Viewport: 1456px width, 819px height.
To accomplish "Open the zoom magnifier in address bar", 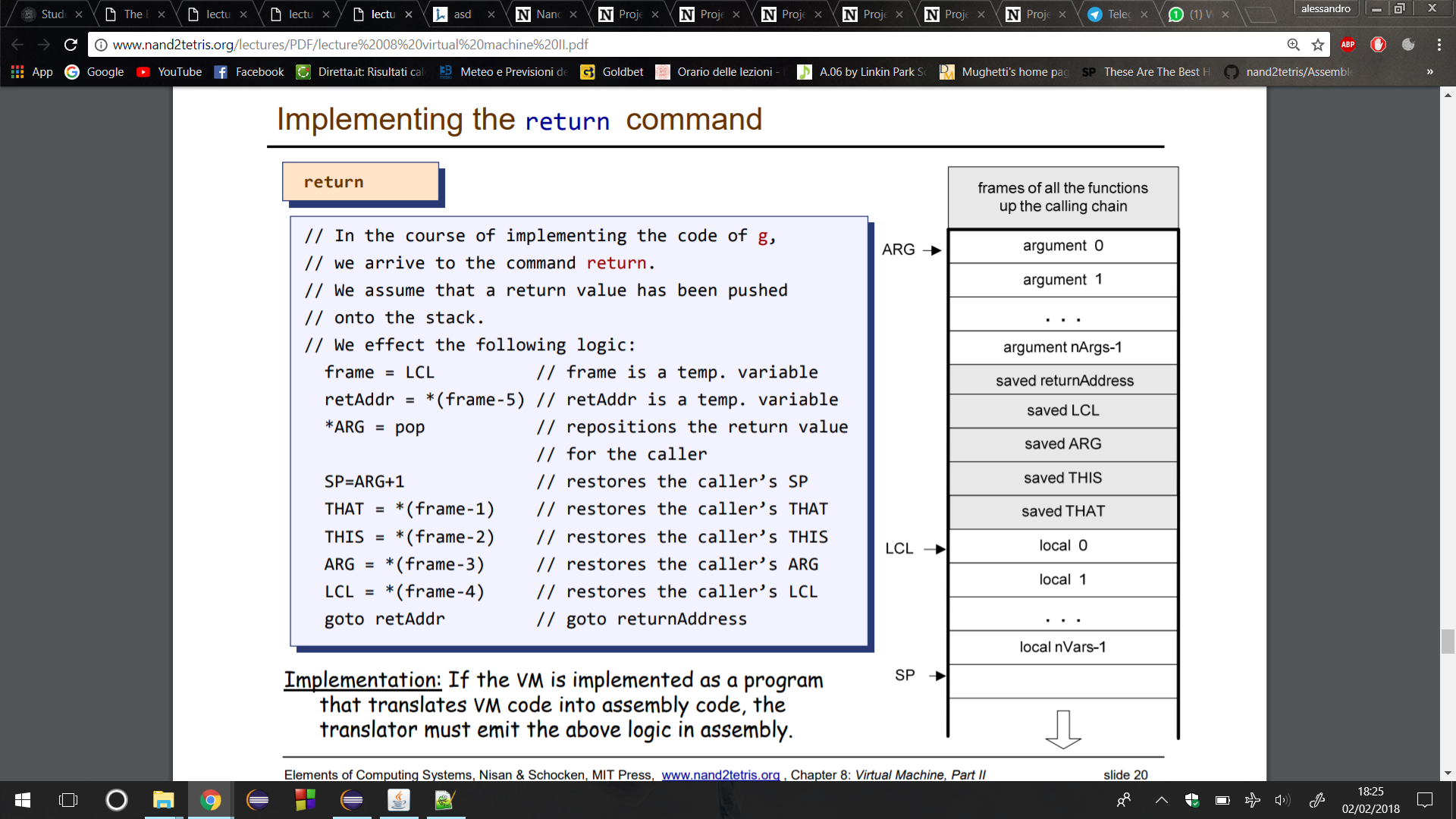I will (x=1294, y=45).
